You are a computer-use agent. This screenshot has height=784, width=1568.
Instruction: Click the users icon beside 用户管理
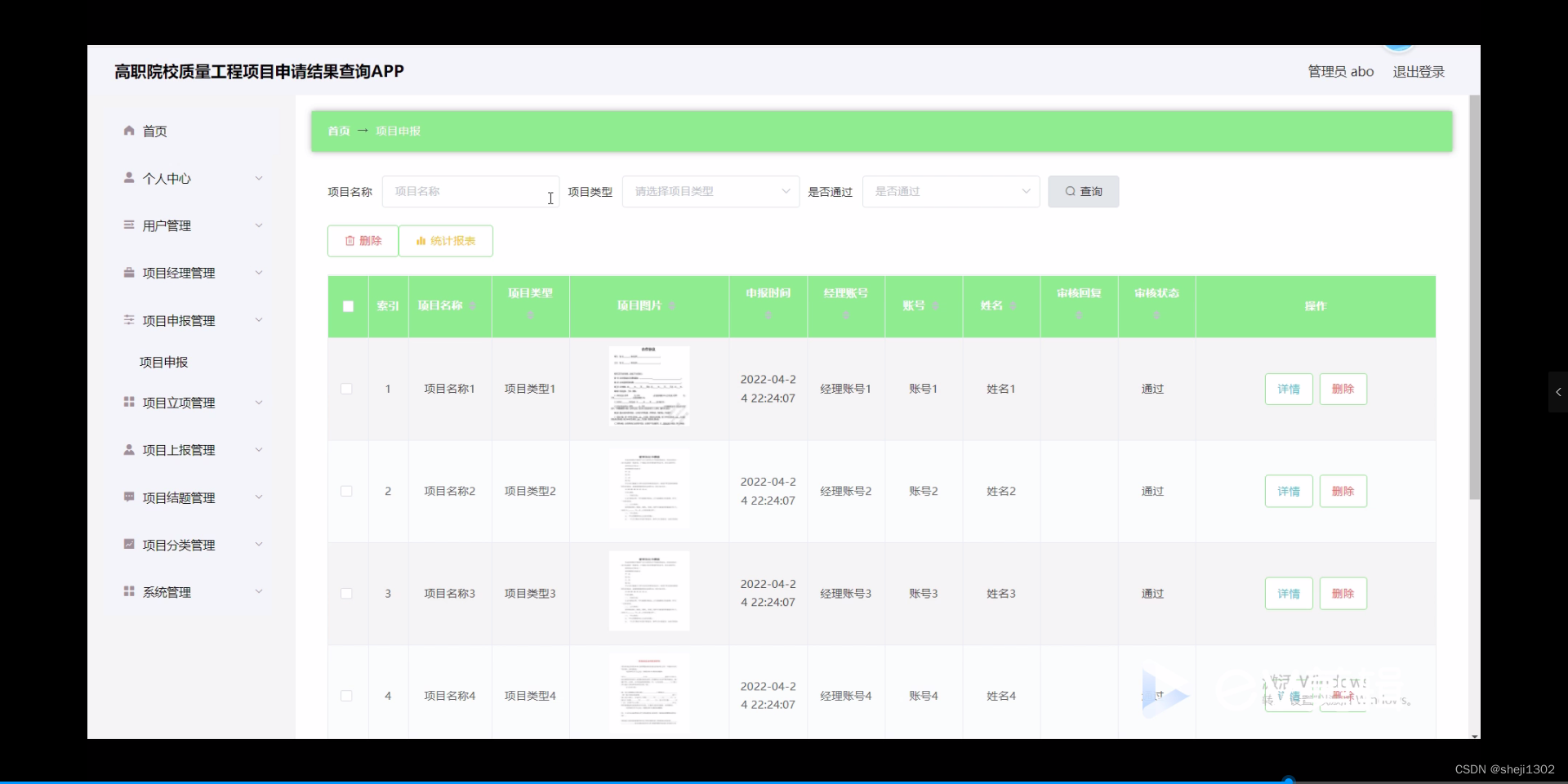tap(128, 225)
